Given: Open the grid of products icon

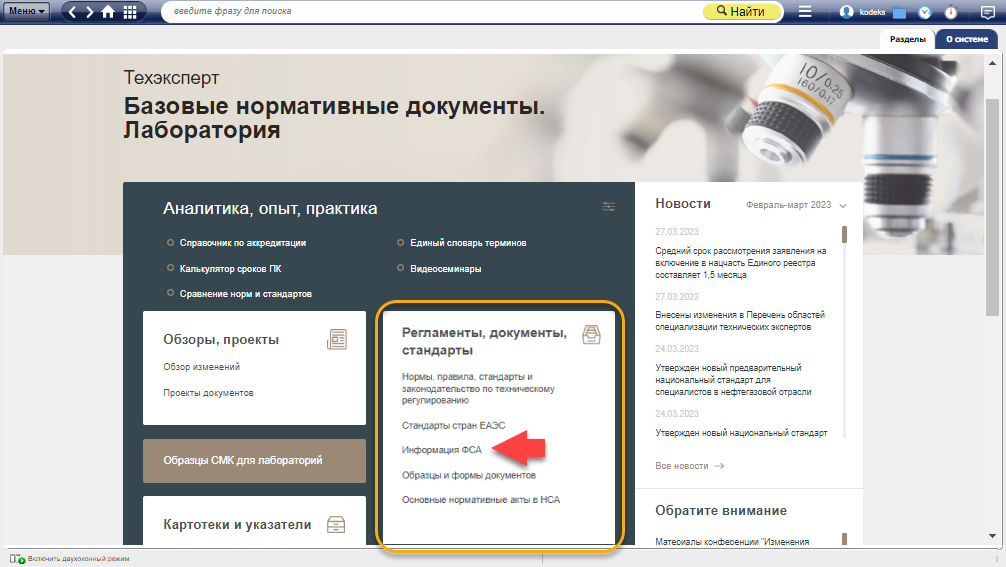Looking at the screenshot, I should tap(130, 12).
